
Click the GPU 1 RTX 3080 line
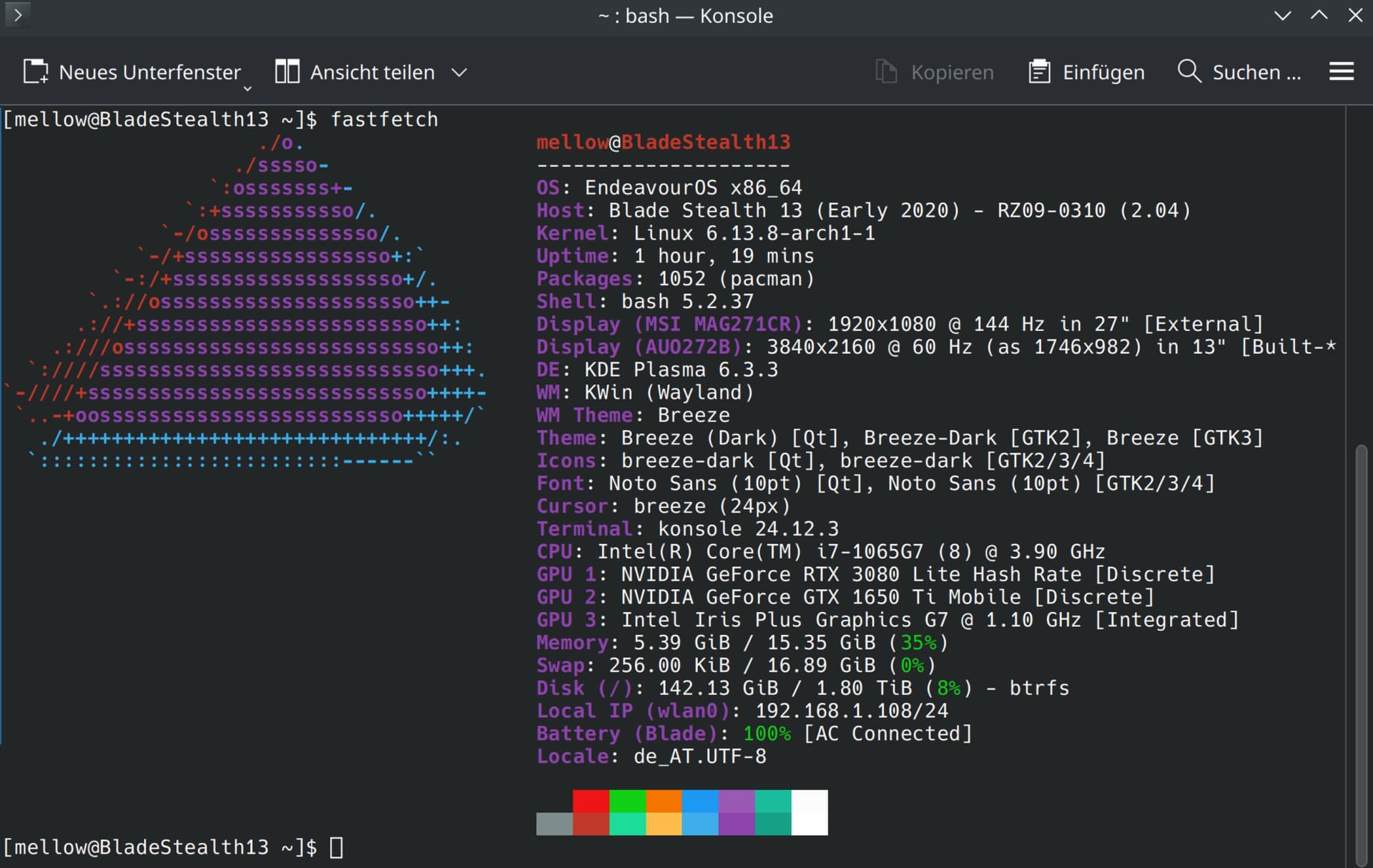[x=876, y=575]
